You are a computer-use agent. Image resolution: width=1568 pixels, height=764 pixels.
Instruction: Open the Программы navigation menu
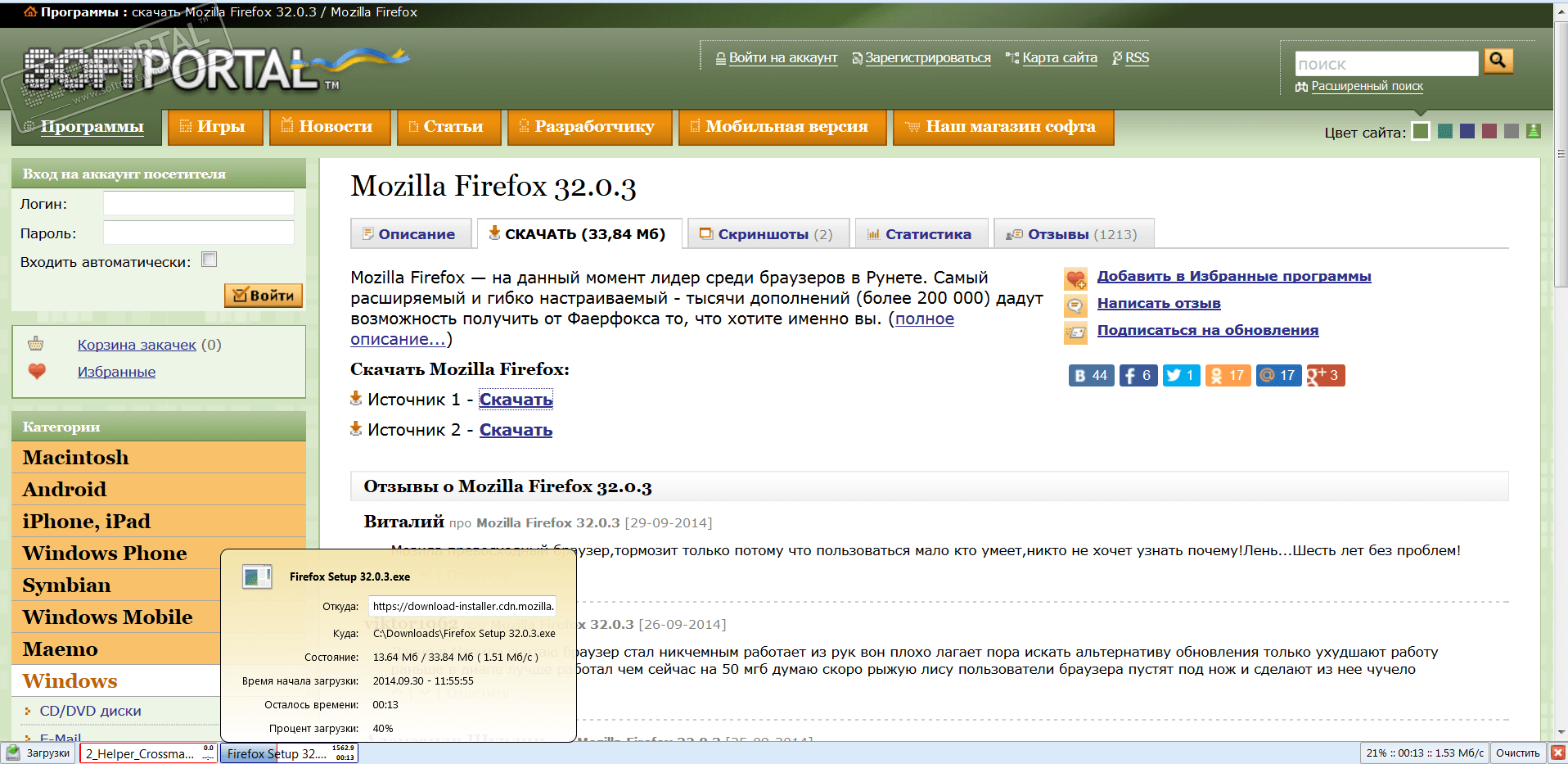[87, 127]
